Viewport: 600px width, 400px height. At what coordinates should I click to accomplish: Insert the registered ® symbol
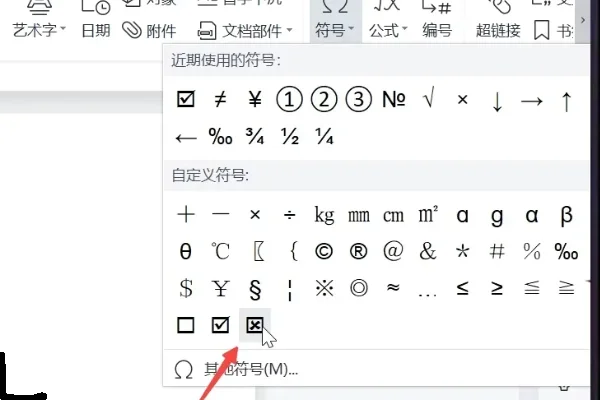point(359,252)
